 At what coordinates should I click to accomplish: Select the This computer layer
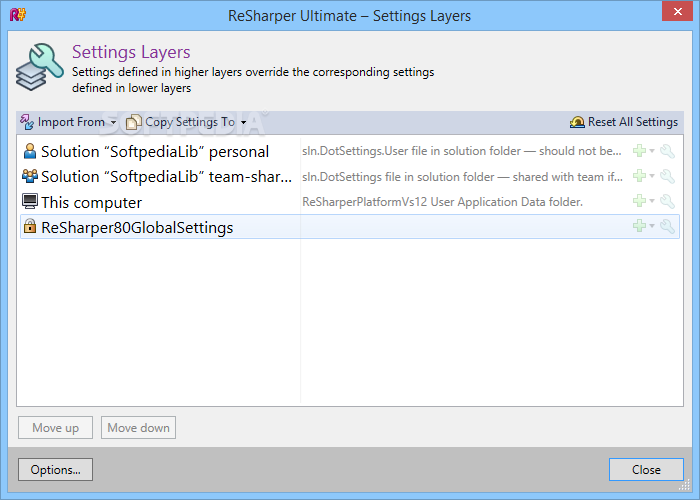click(x=350, y=202)
